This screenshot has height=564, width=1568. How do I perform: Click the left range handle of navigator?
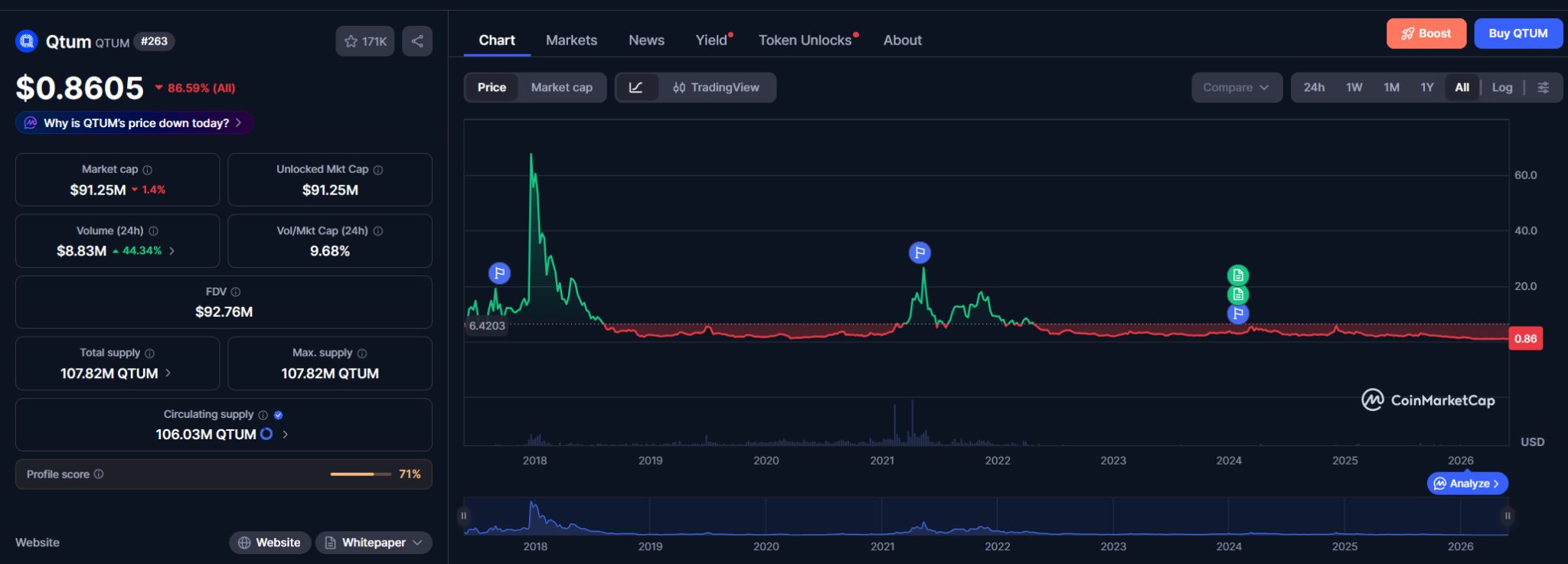click(x=463, y=516)
